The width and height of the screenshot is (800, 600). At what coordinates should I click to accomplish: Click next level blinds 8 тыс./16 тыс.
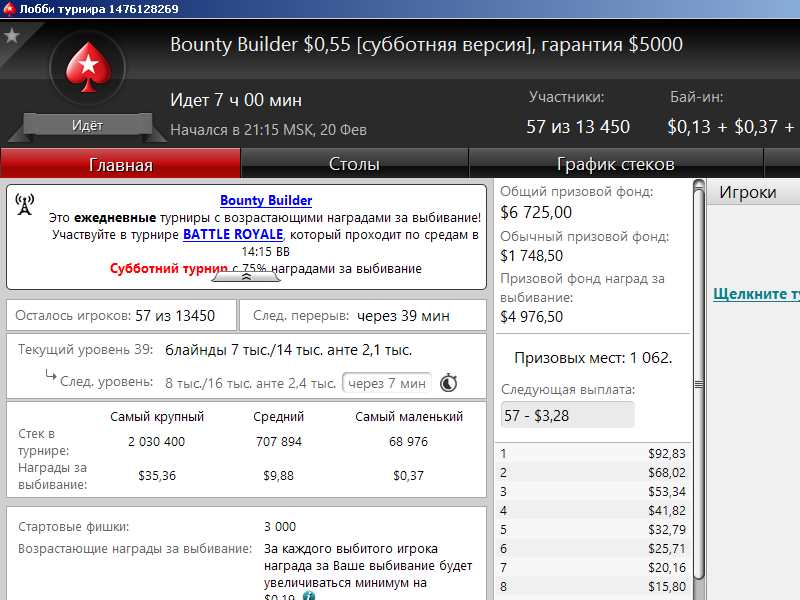[x=251, y=383]
